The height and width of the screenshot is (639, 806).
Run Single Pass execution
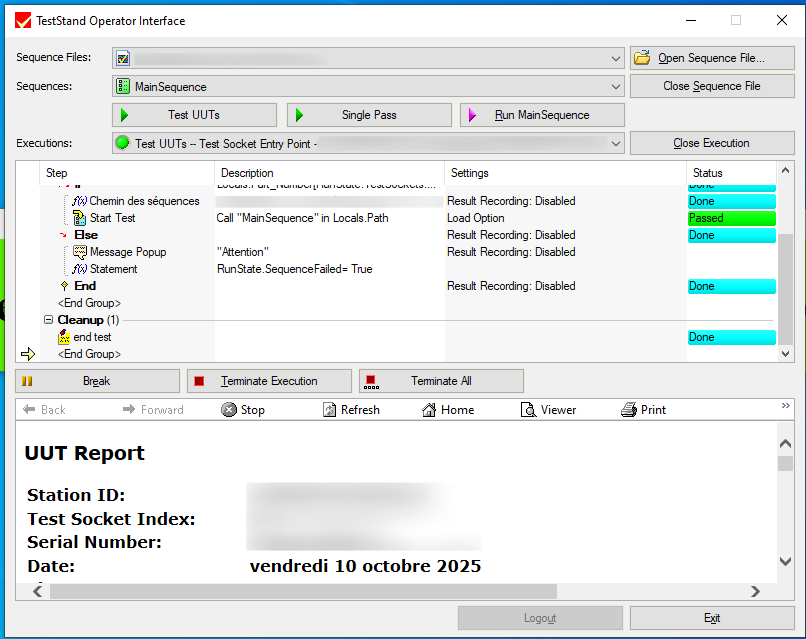(368, 115)
